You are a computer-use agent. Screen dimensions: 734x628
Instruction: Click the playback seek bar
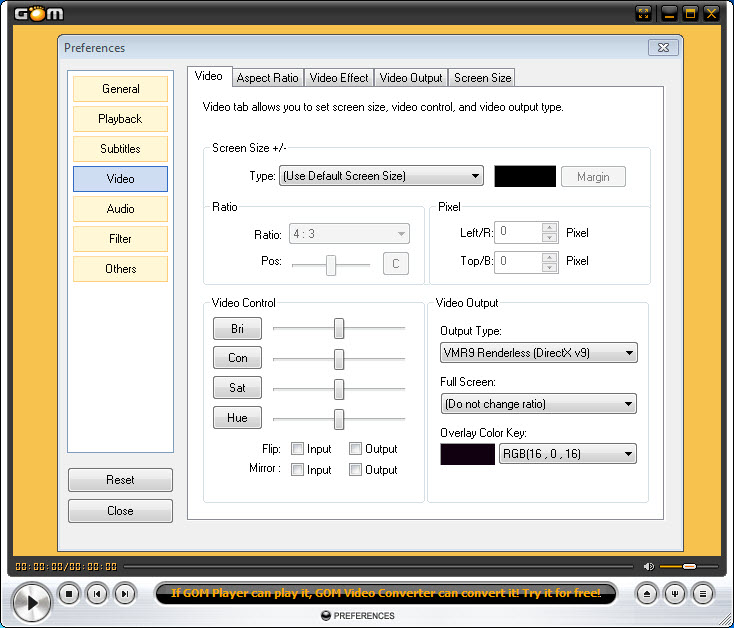(x=378, y=567)
